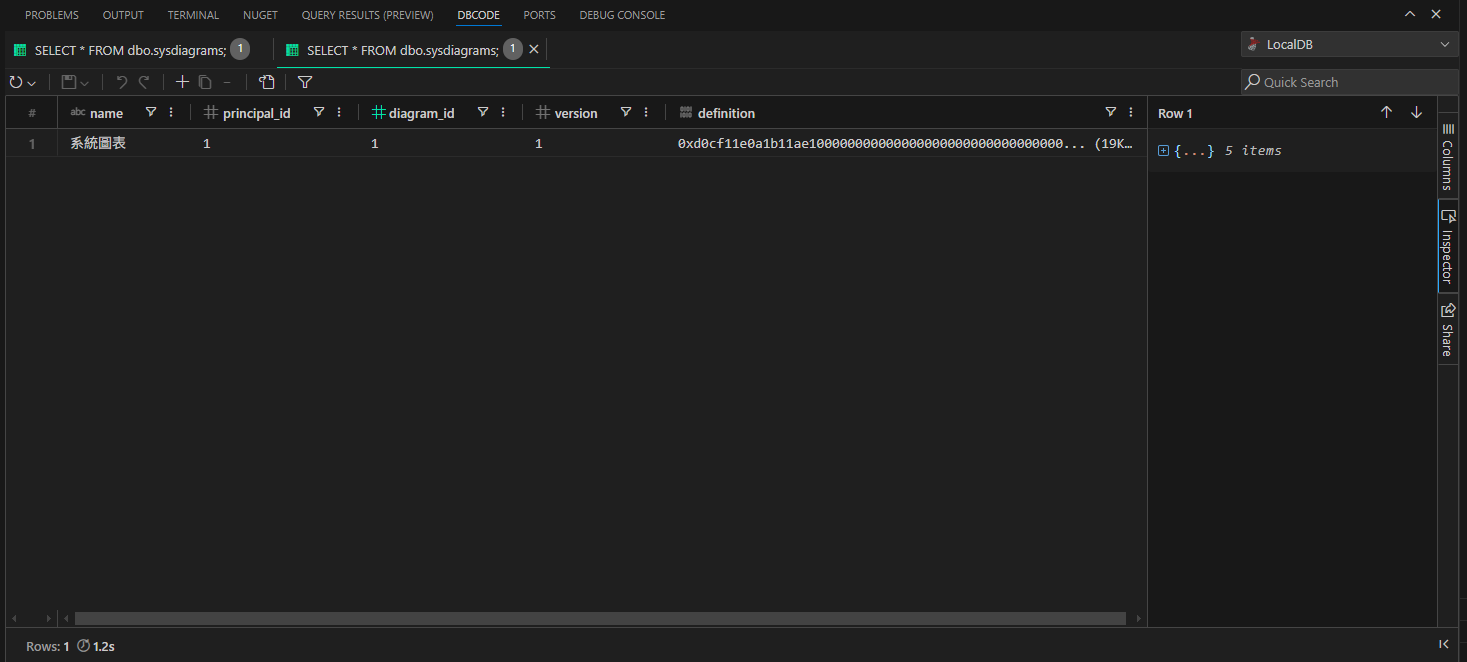Toggle the toolbar filter funnel icon
This screenshot has width=1467, height=662.
coord(305,82)
